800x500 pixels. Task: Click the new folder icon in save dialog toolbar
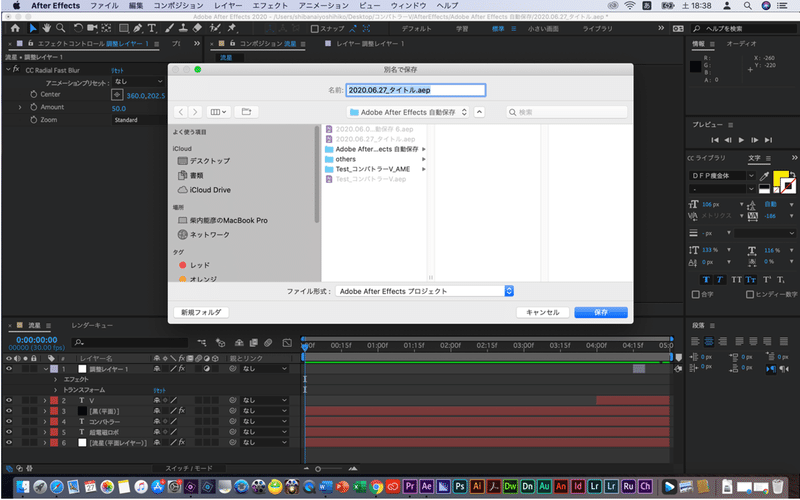click(246, 112)
